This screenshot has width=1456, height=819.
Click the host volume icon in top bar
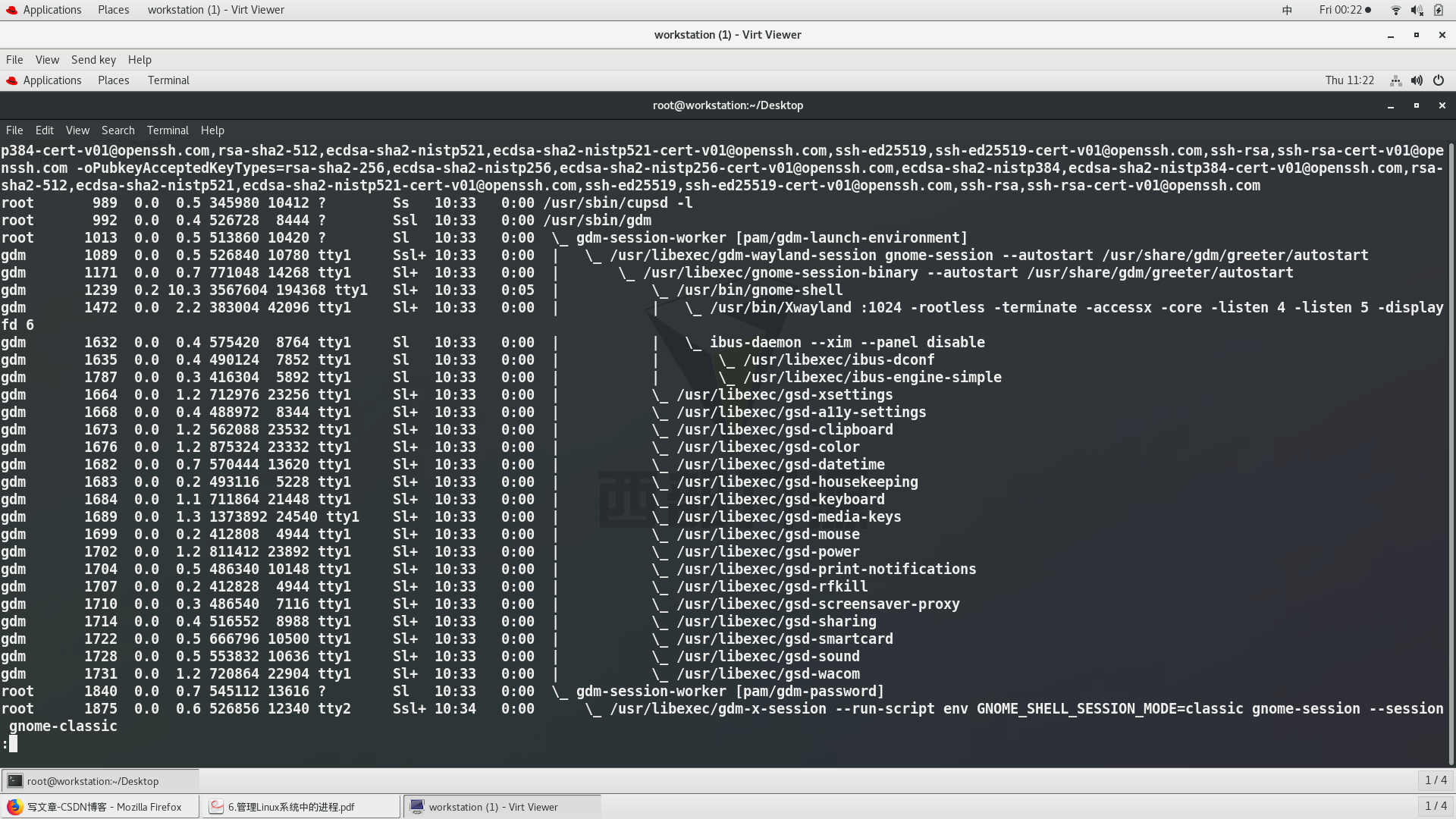[1417, 10]
